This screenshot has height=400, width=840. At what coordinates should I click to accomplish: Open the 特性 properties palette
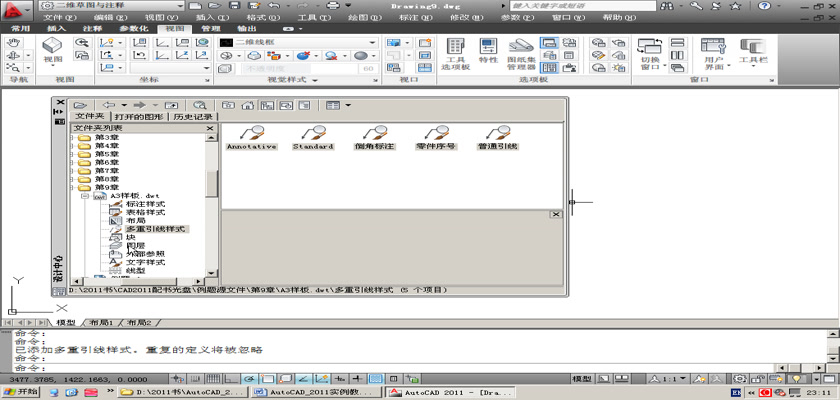(488, 51)
